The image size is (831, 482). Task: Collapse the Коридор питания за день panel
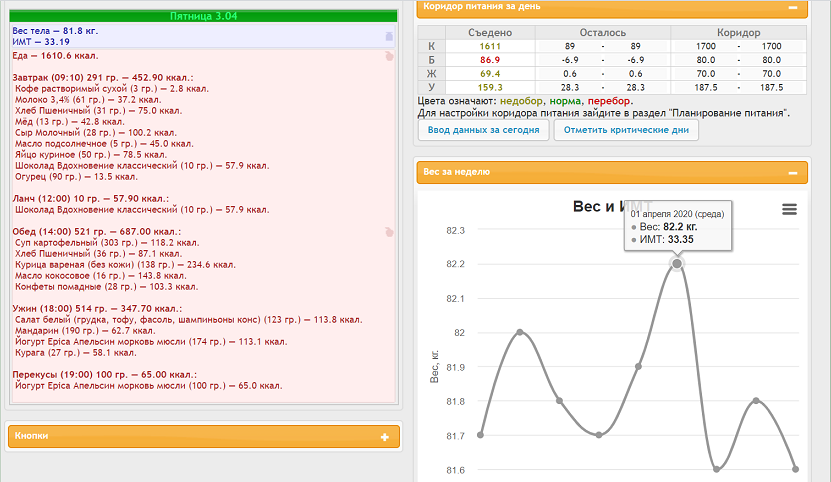(x=793, y=7)
